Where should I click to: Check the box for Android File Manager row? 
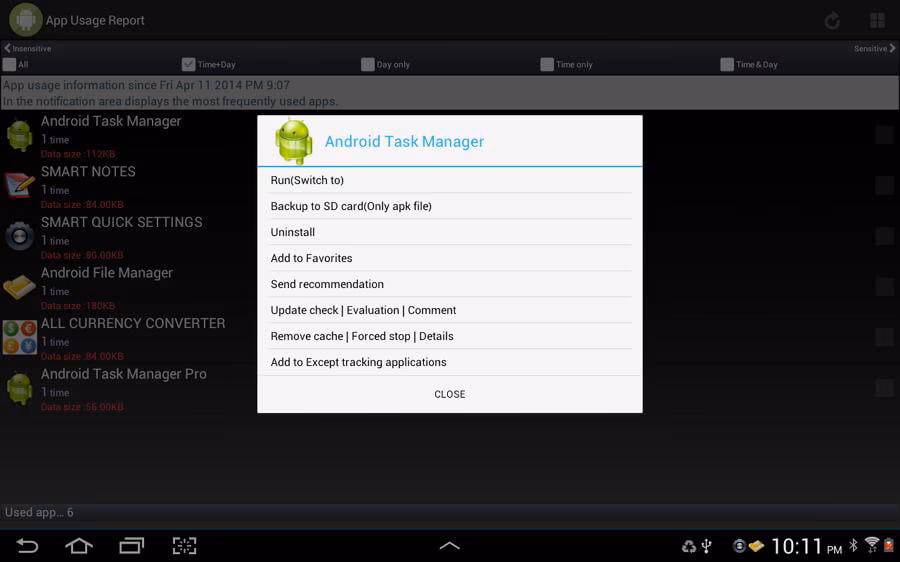point(885,286)
